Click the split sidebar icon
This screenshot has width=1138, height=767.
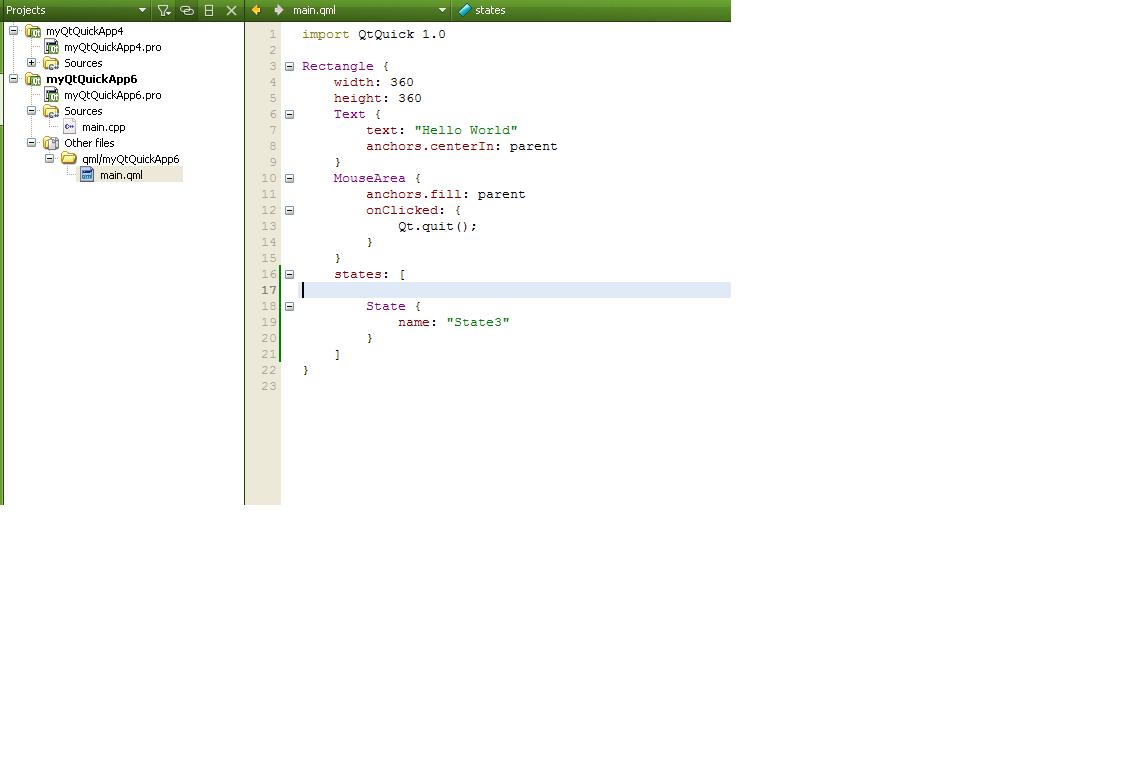(x=209, y=10)
